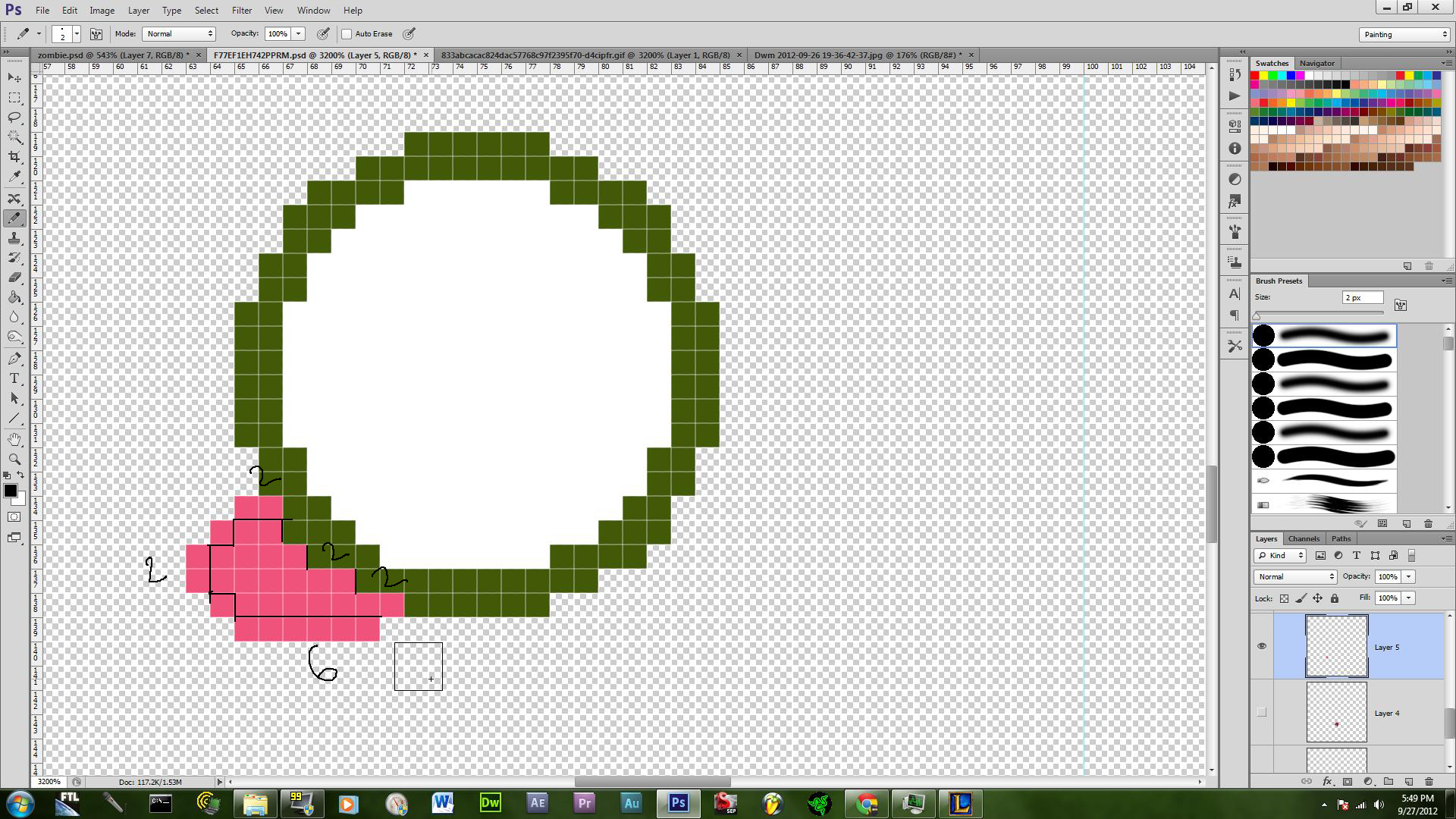Toggle lock image pixels brush icon

(1301, 598)
